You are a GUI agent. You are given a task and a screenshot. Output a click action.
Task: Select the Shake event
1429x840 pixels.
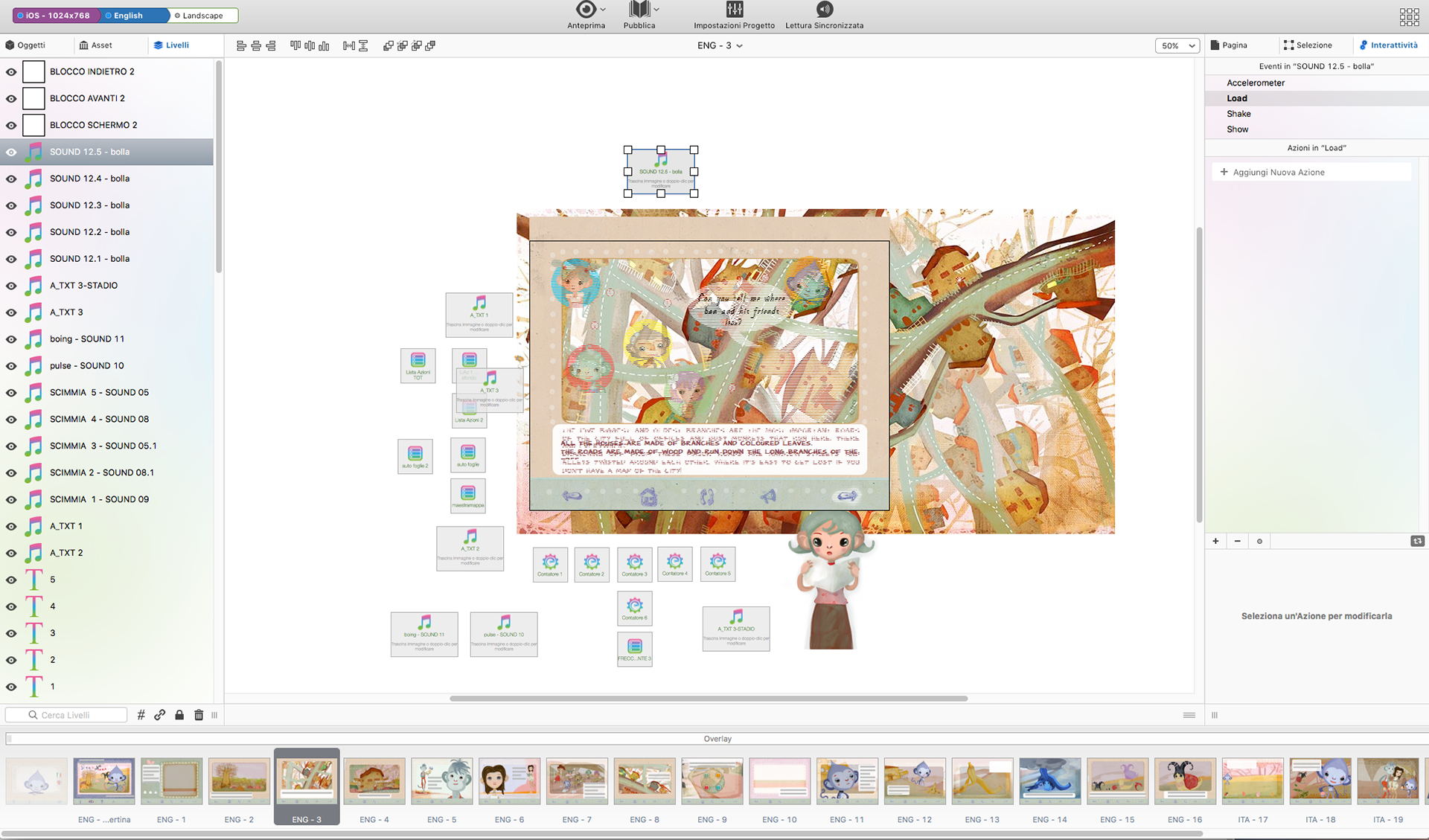(x=1238, y=114)
